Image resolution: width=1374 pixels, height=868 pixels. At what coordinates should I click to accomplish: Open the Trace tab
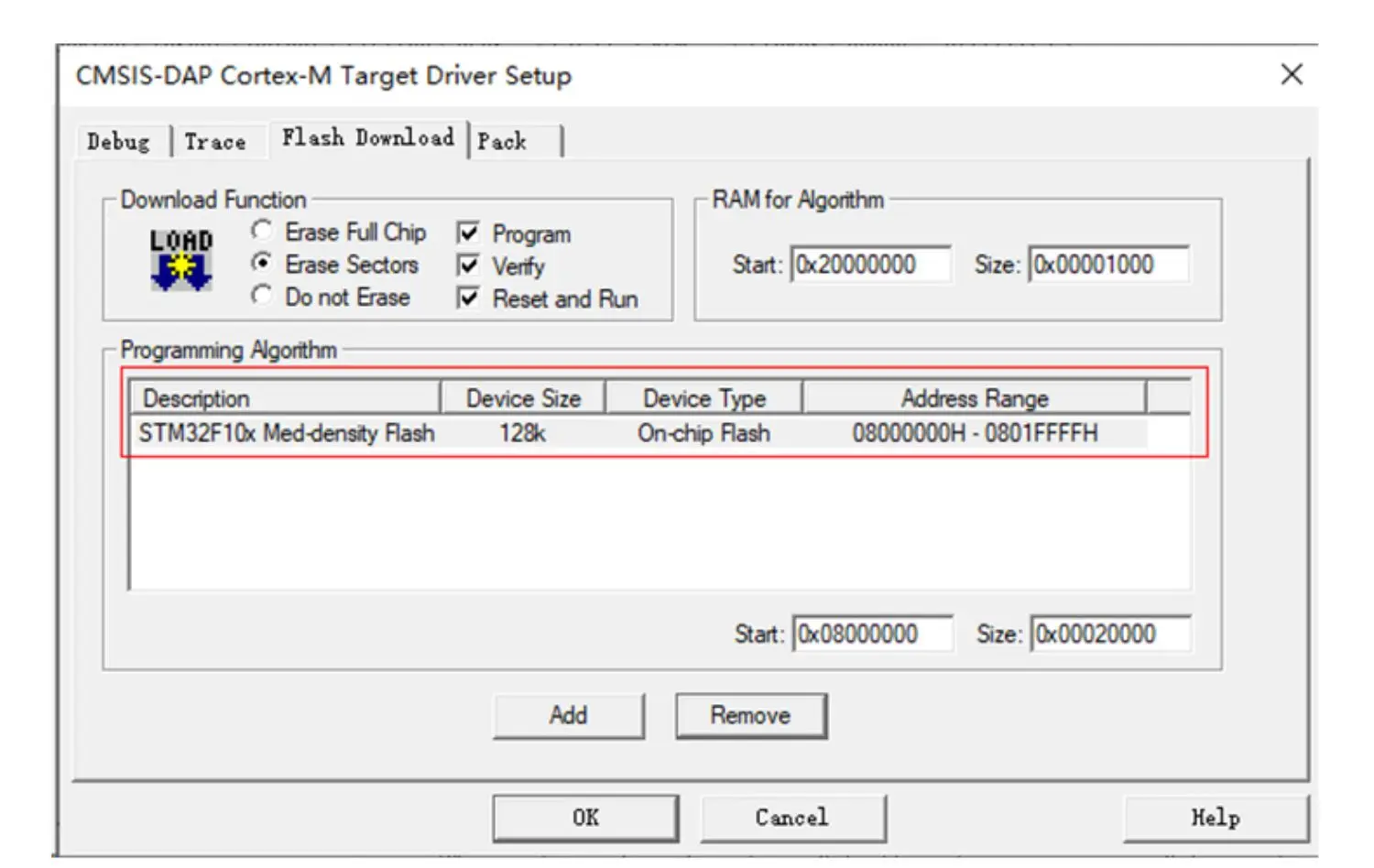(215, 140)
